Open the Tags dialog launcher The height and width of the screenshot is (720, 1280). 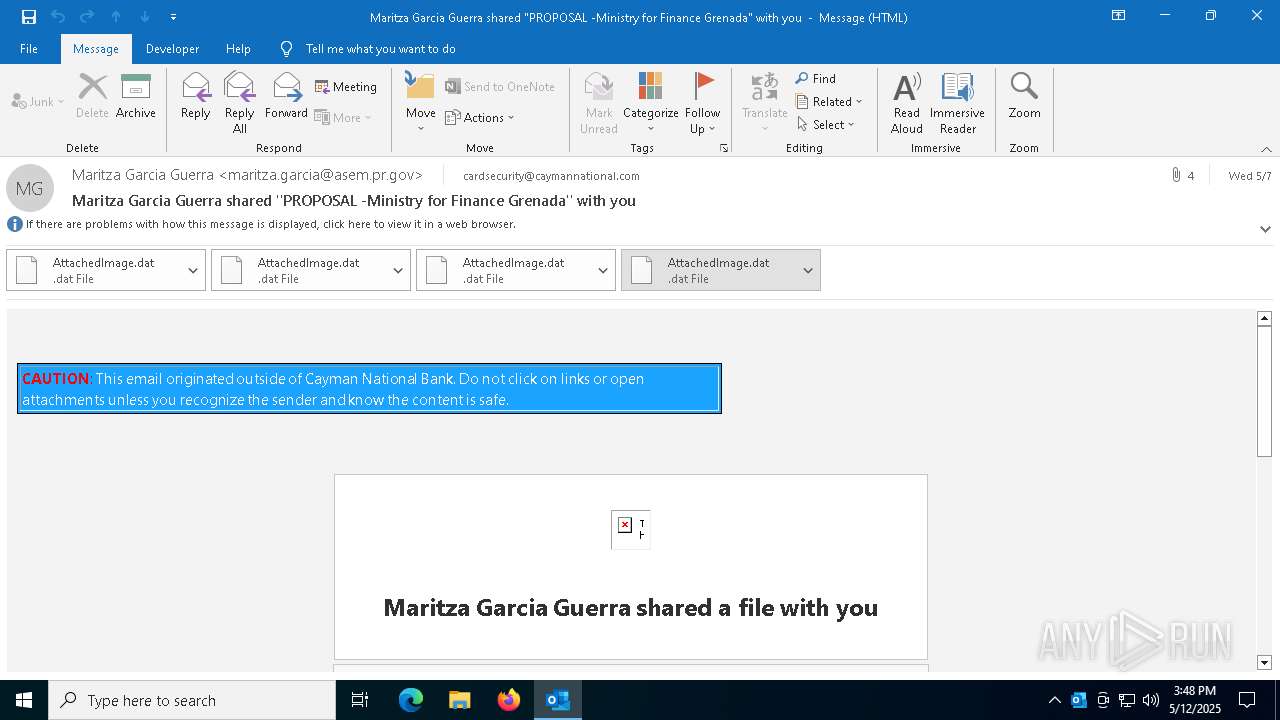pyautogui.click(x=724, y=148)
